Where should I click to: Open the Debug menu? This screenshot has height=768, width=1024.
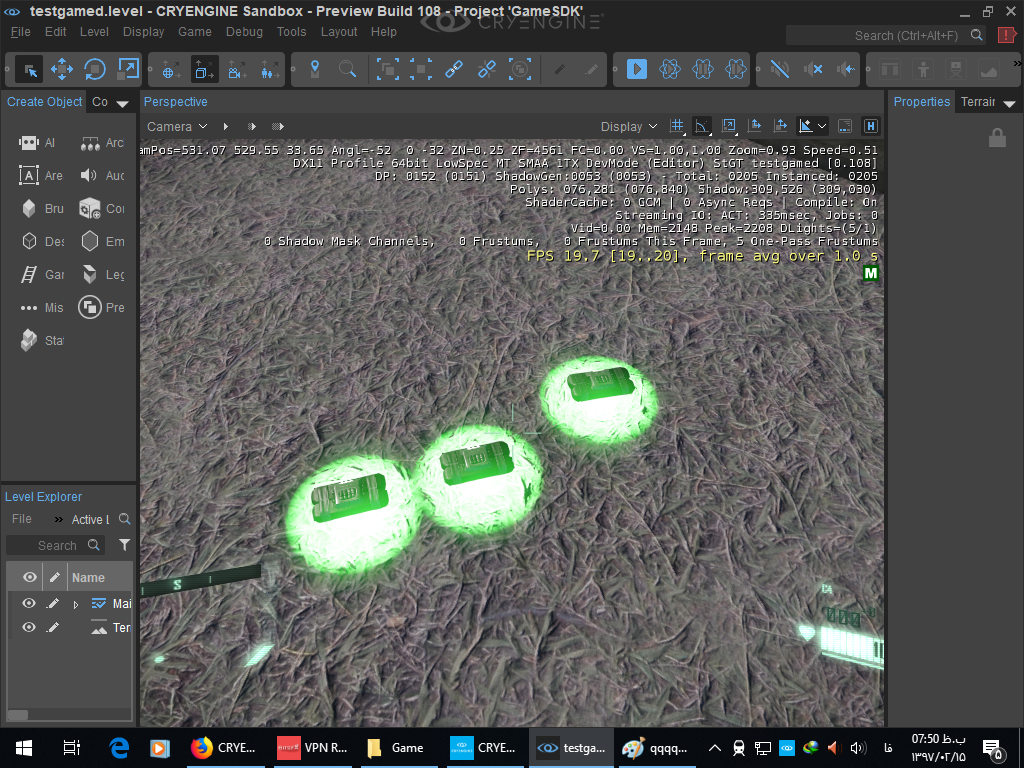coord(244,32)
